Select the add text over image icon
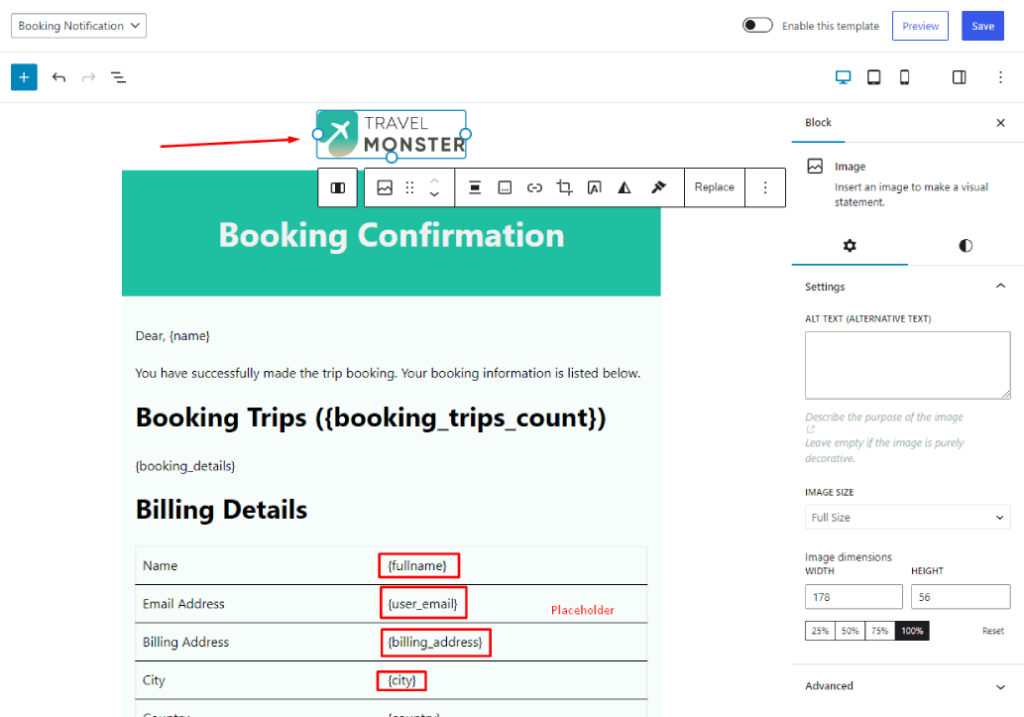The image size is (1024, 717). [x=594, y=187]
